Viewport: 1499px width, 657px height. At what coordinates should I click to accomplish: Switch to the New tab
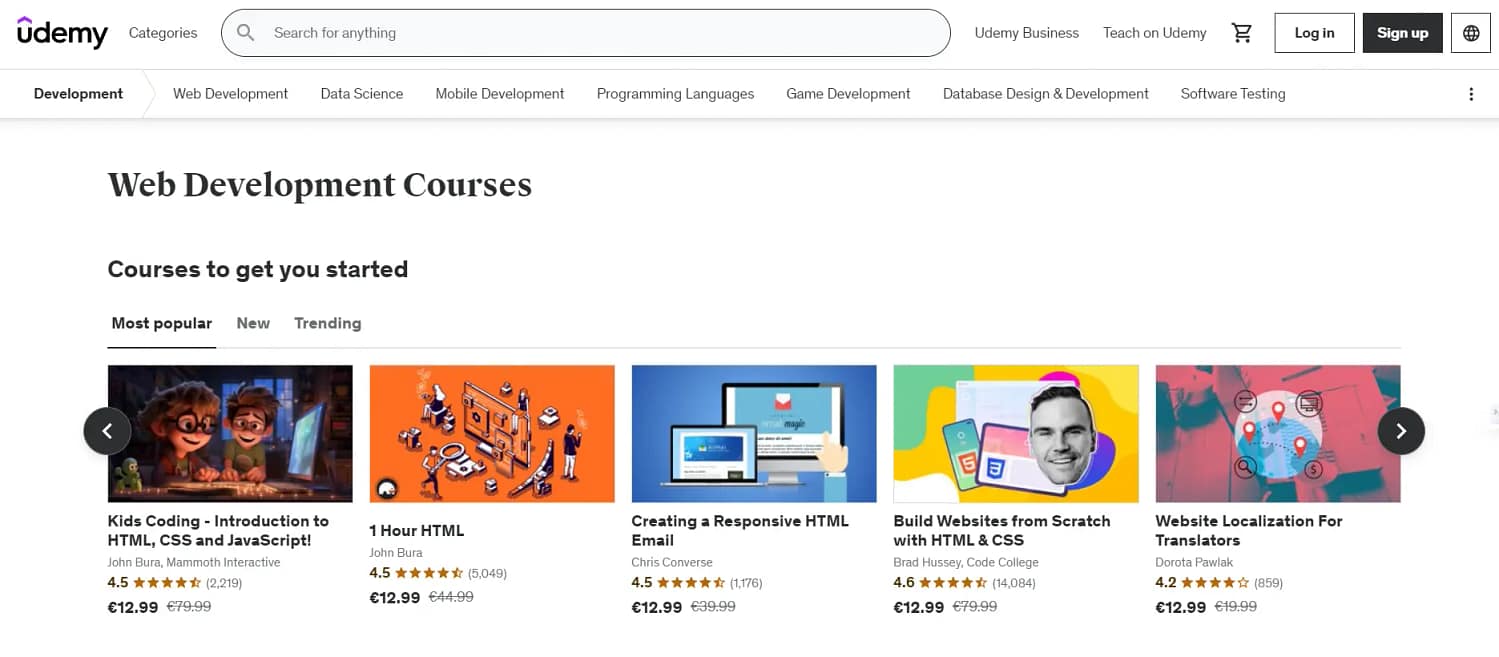click(x=253, y=323)
